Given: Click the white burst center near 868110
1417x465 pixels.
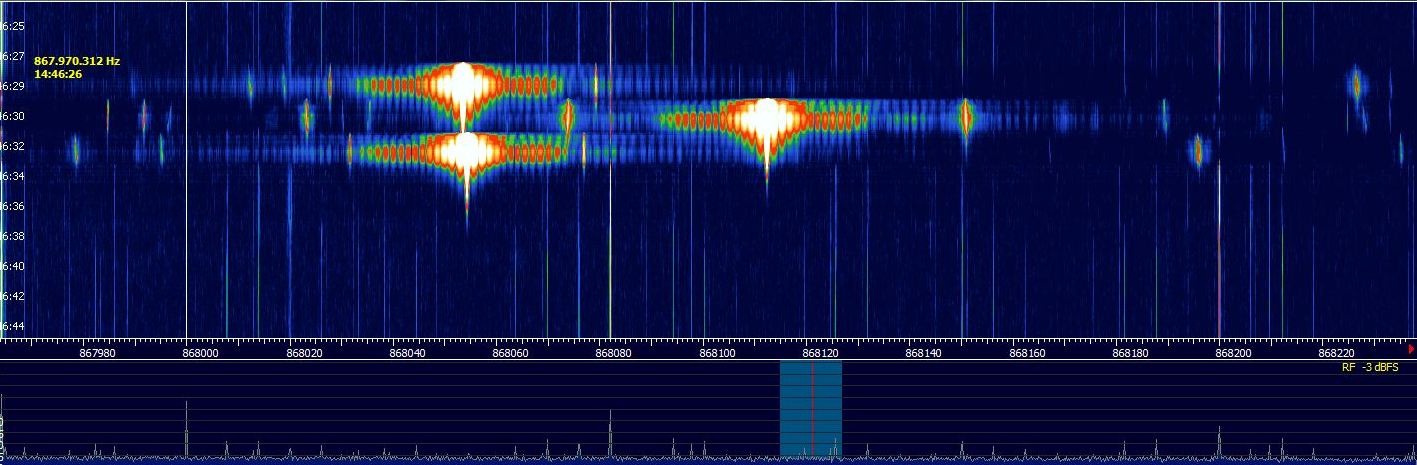Looking at the screenshot, I should (766, 119).
